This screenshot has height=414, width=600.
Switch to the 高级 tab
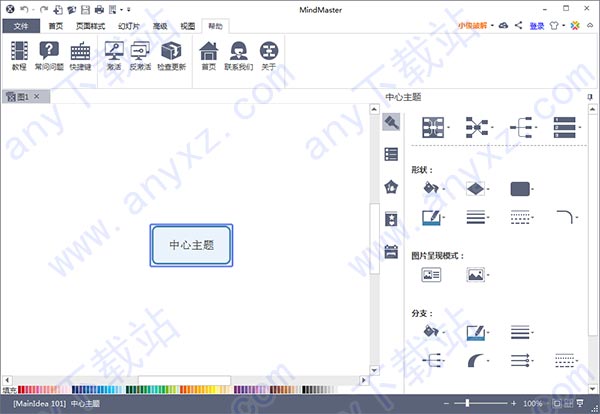click(160, 26)
